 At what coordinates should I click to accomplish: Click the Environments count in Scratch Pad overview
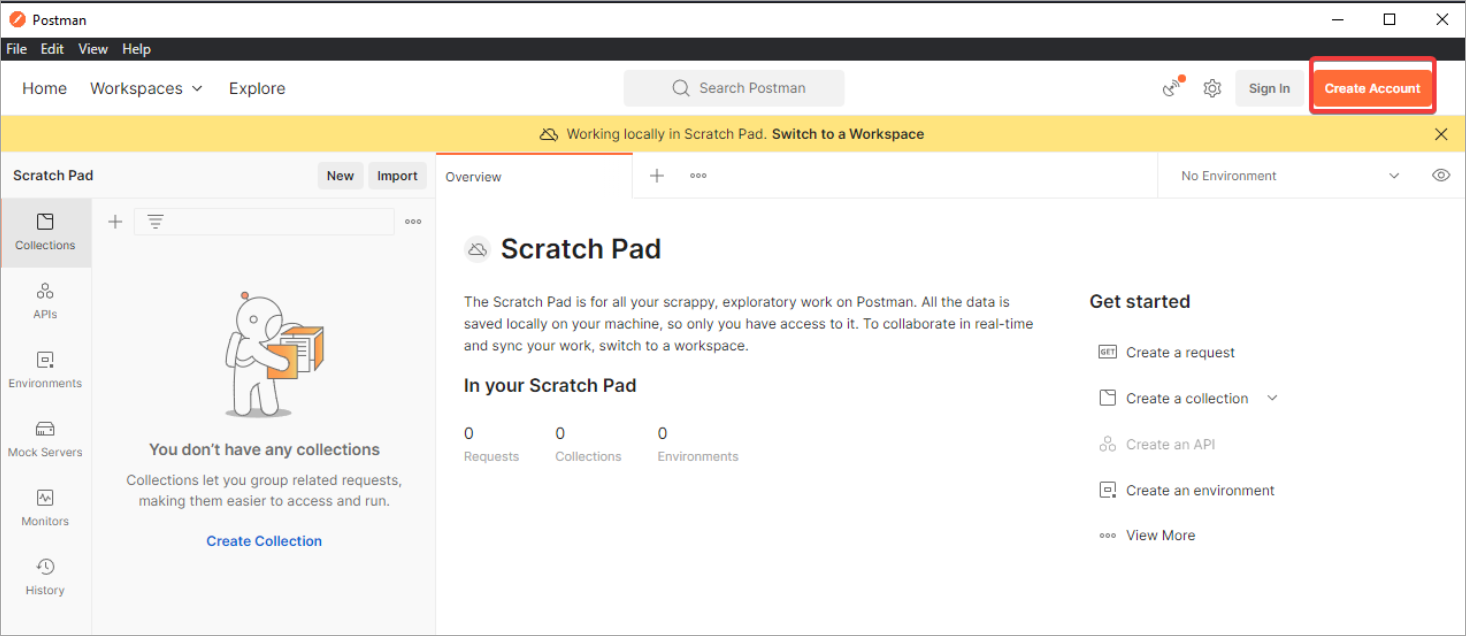click(698, 444)
